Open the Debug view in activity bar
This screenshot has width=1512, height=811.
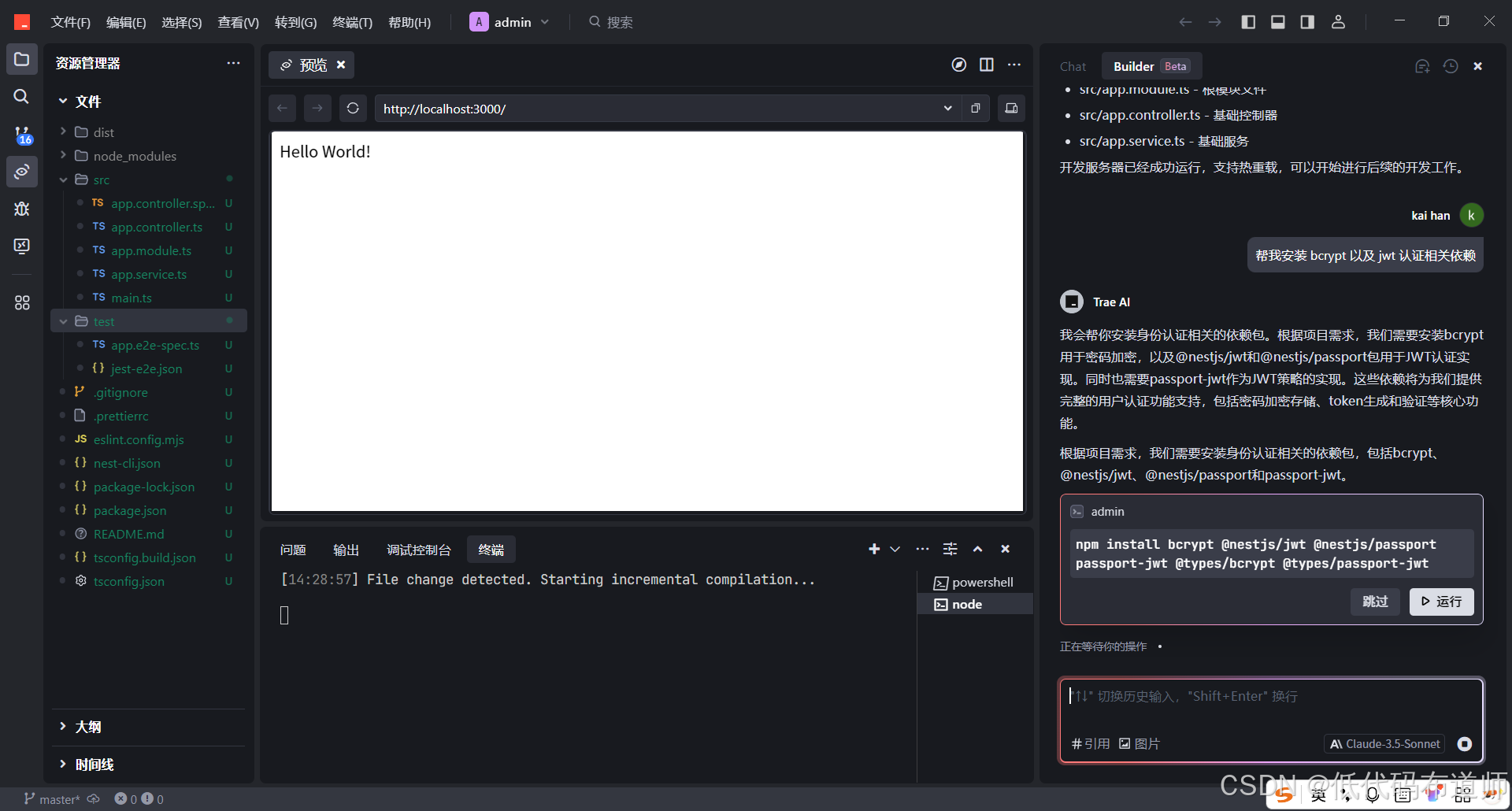click(22, 209)
